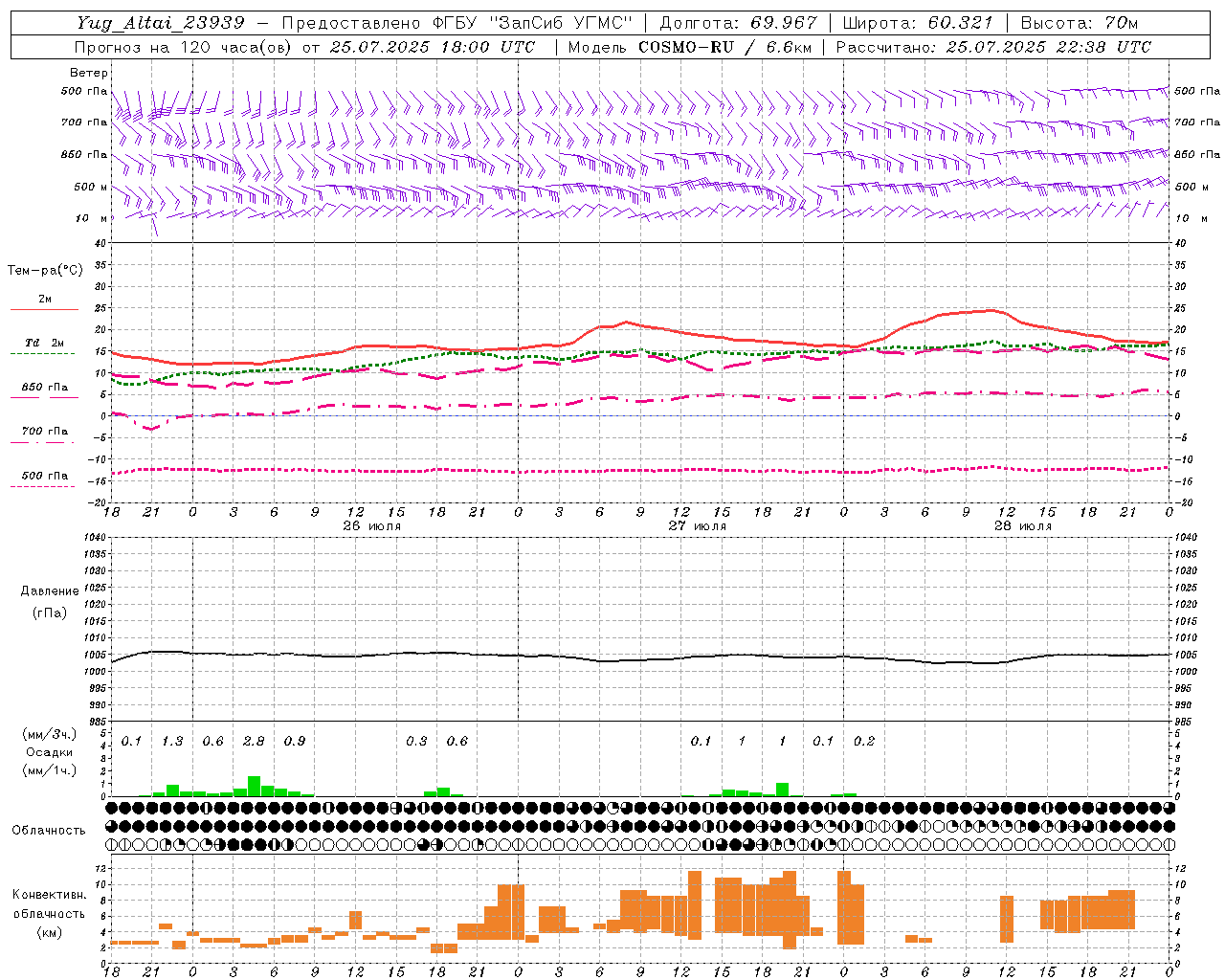The width and height of the screenshot is (1225, 980).
Task: Click the 27 июля date label
Action: 698,526
